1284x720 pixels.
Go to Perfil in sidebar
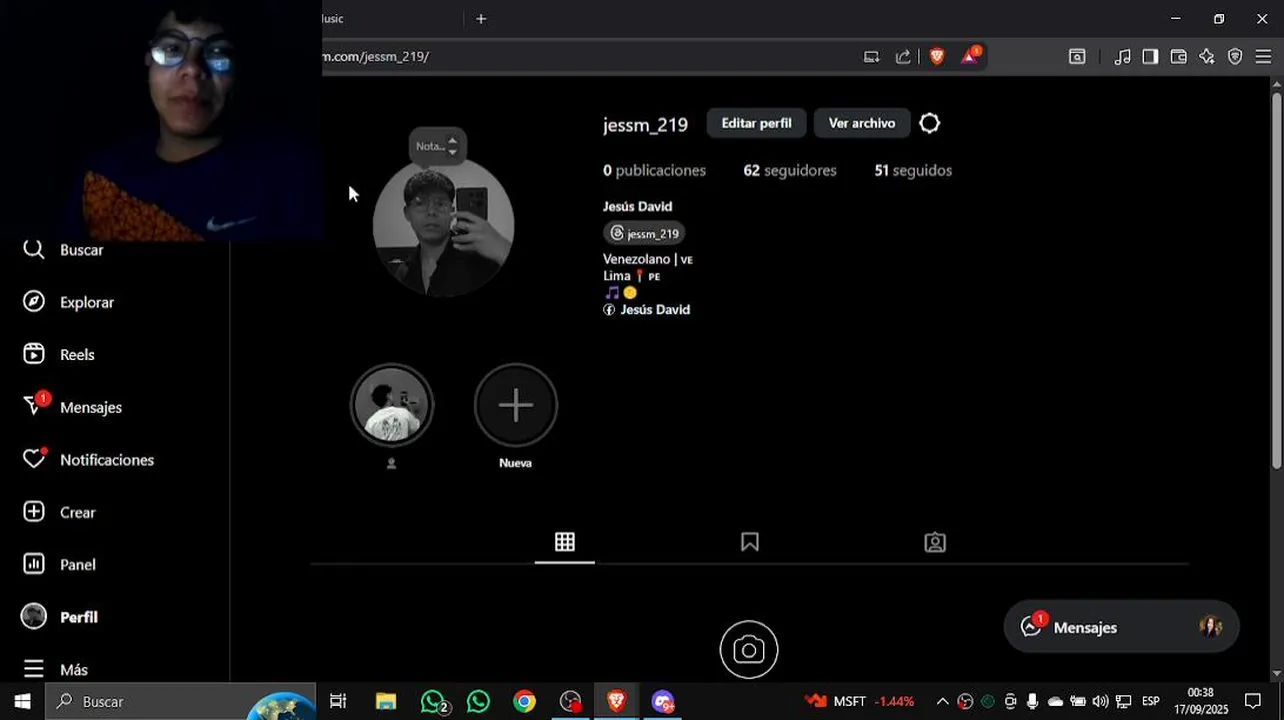click(x=60, y=617)
